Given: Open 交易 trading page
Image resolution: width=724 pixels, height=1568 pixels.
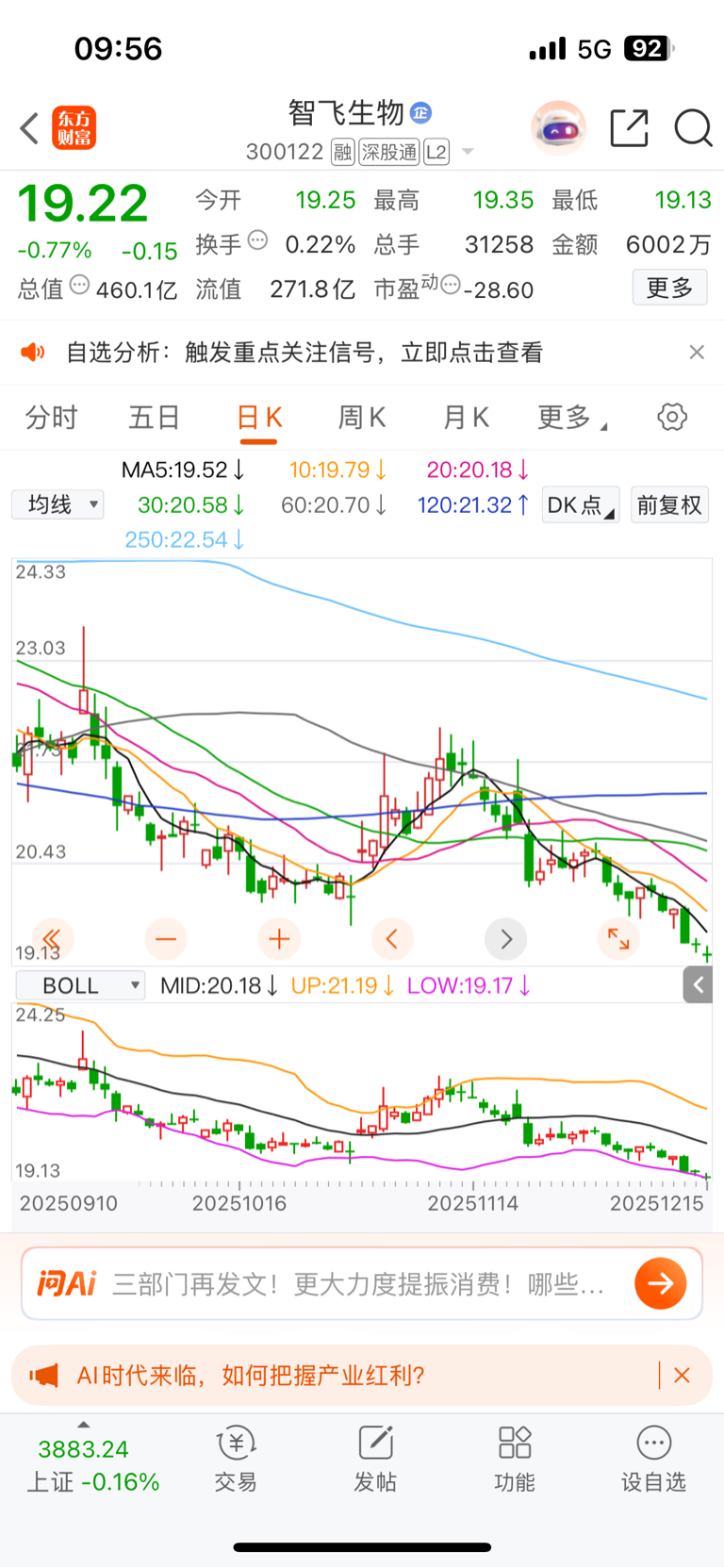Looking at the screenshot, I should tap(236, 1459).
